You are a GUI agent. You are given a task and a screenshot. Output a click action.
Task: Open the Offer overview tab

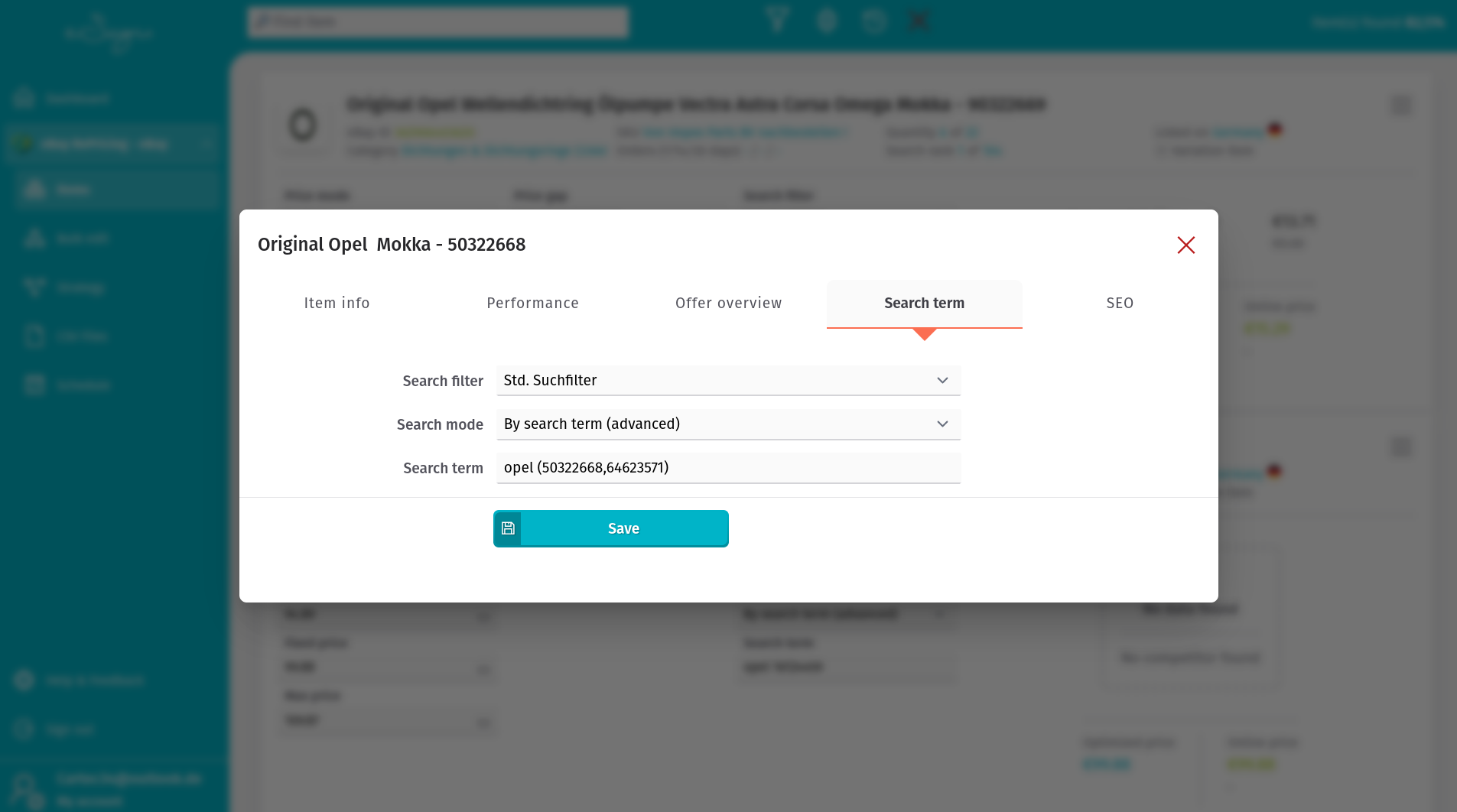728,304
